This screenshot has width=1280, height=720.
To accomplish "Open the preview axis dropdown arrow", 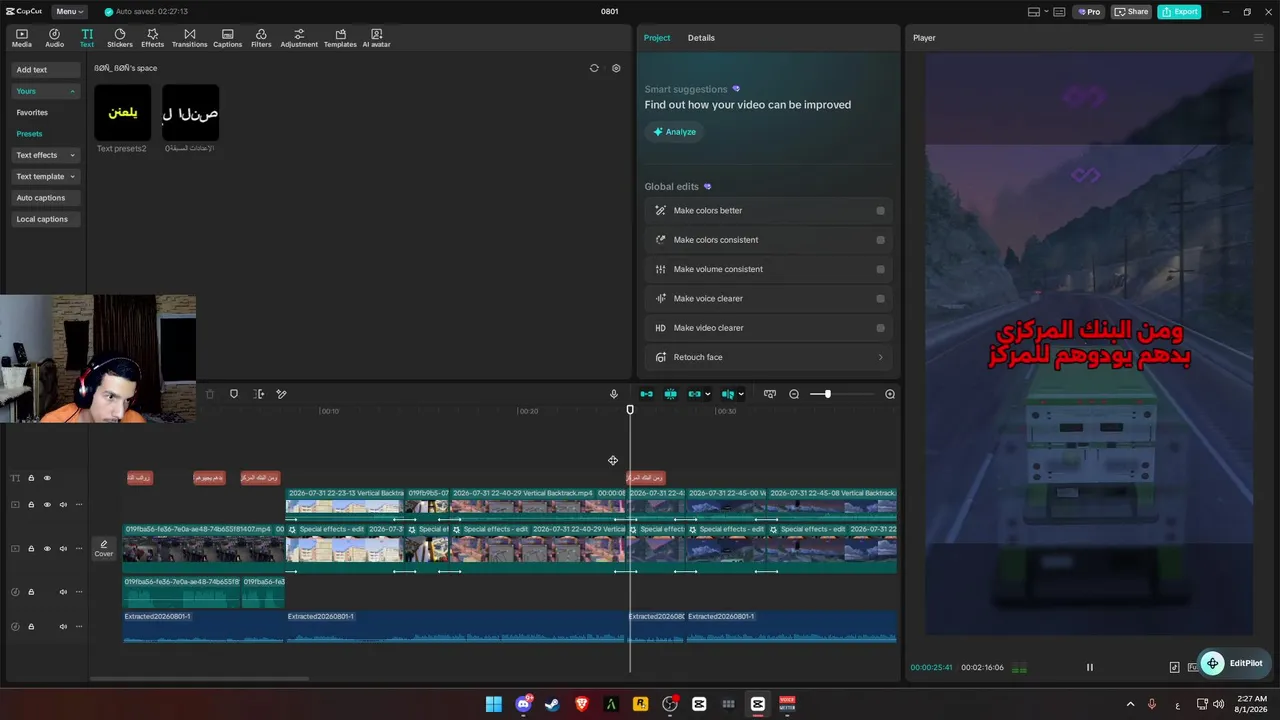I will (741, 394).
